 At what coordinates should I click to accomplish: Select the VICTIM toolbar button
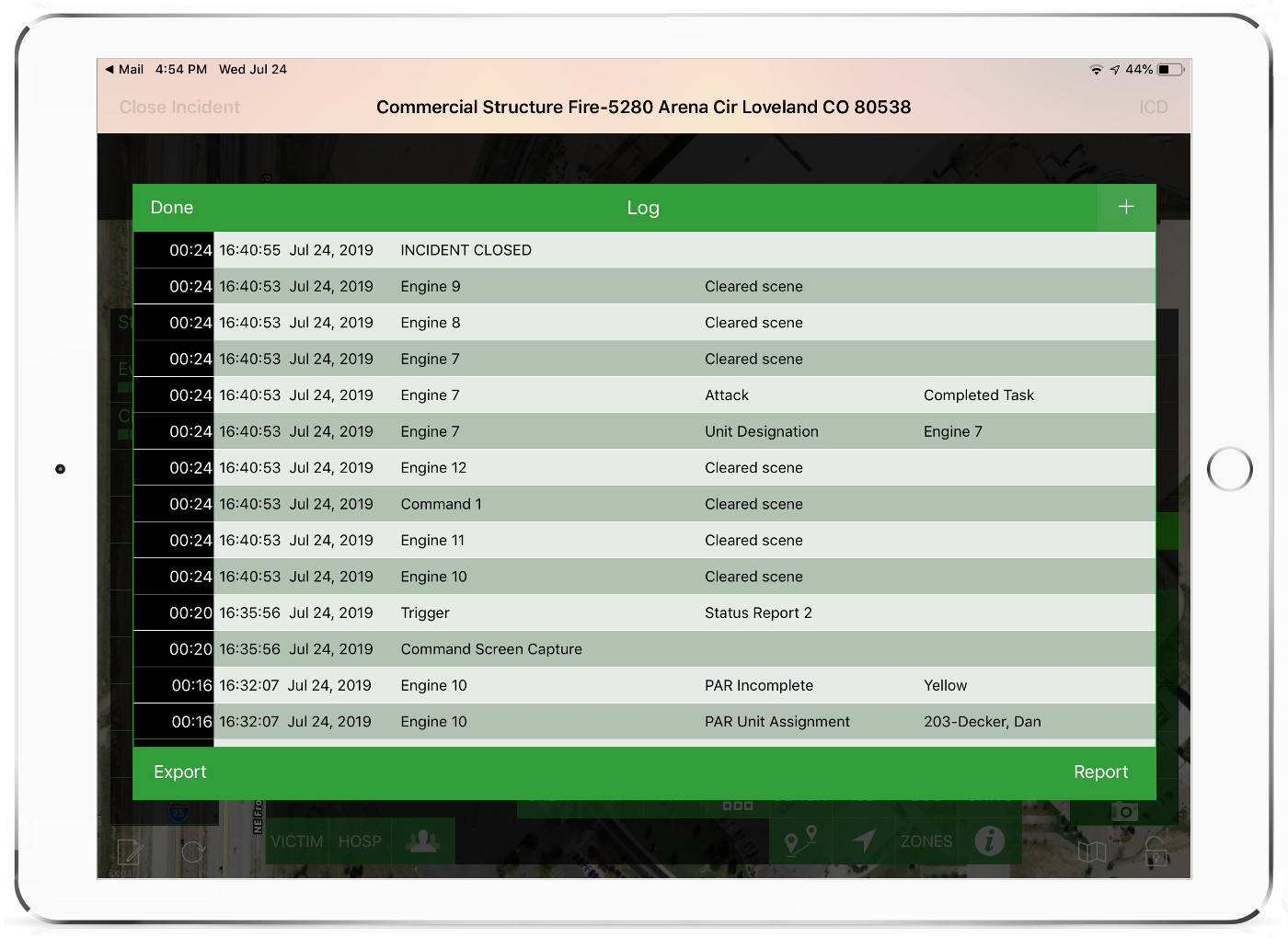[x=296, y=841]
